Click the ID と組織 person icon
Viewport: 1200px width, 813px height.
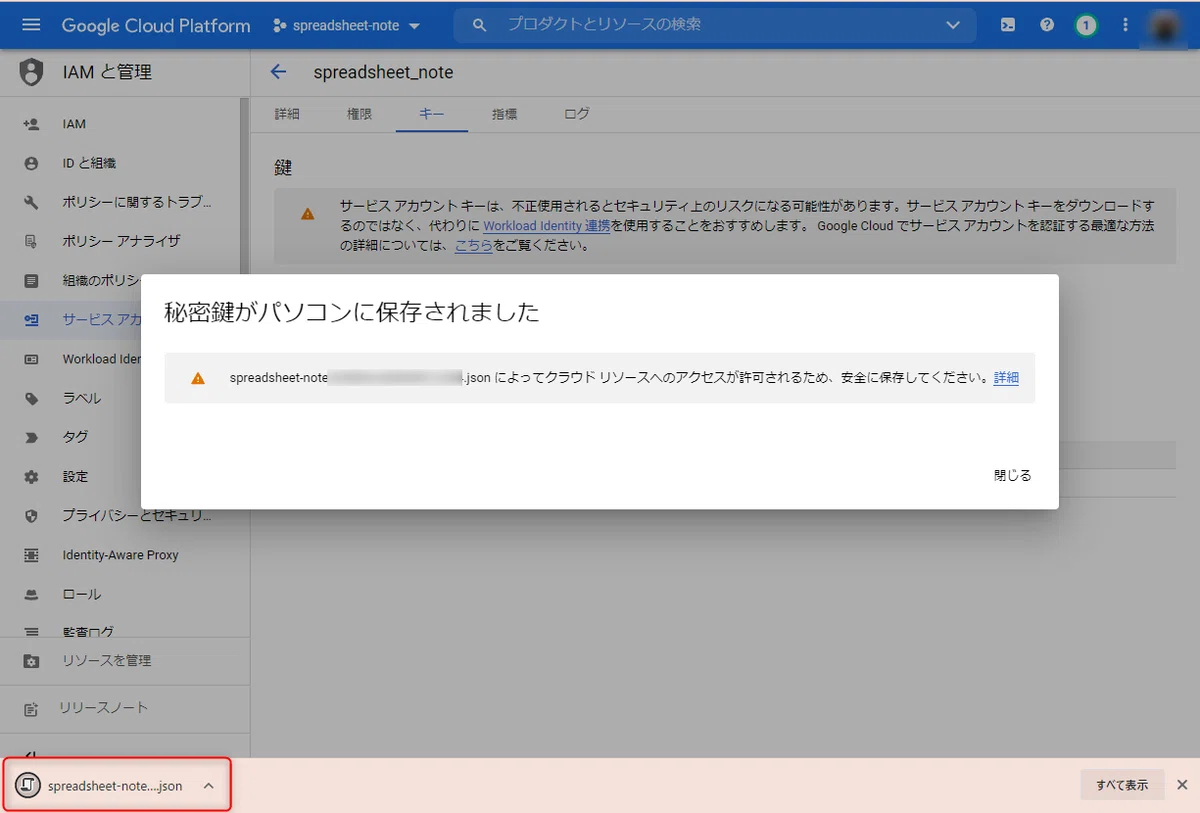[x=31, y=163]
